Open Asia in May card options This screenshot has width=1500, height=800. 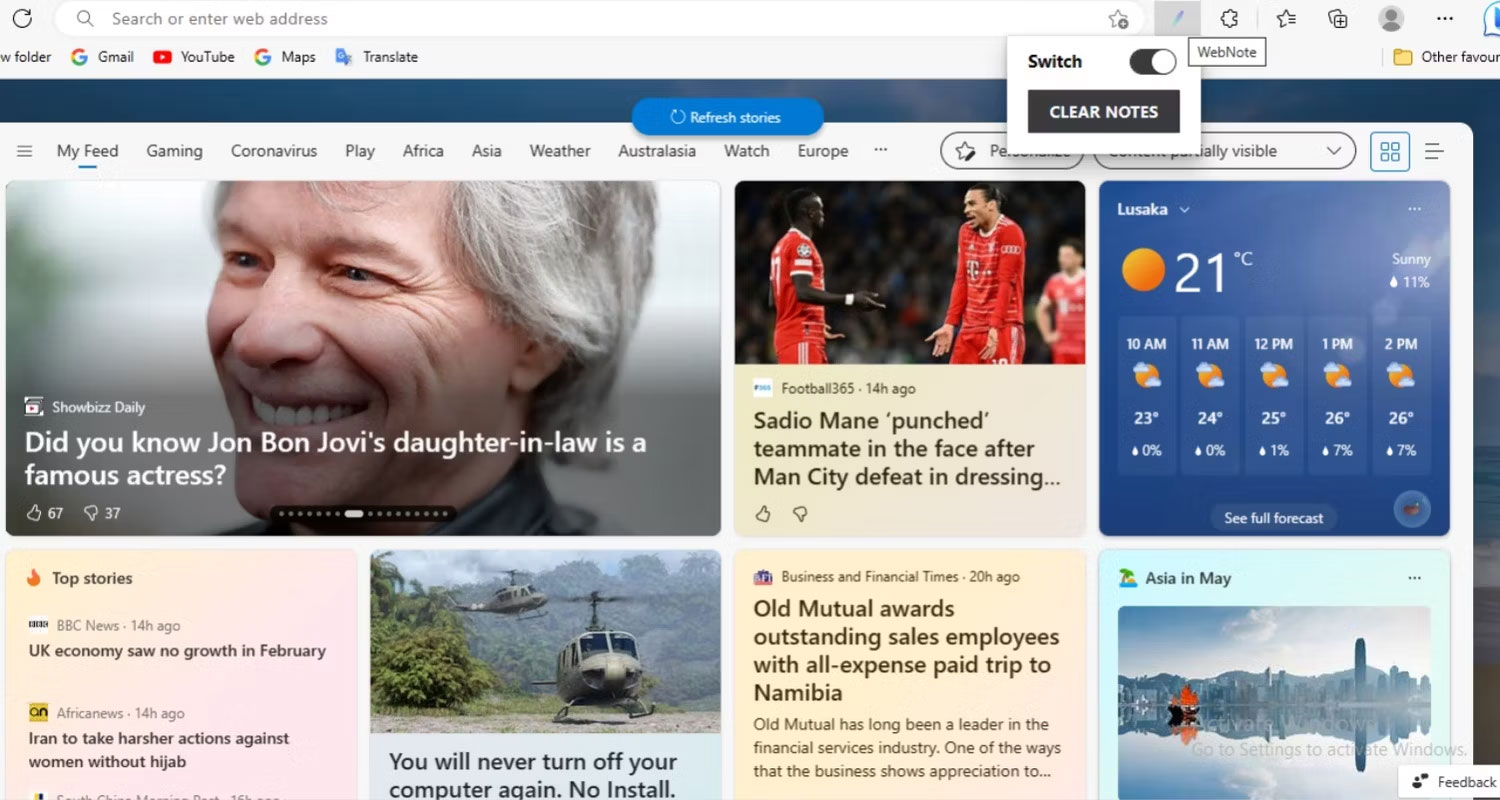1414,577
